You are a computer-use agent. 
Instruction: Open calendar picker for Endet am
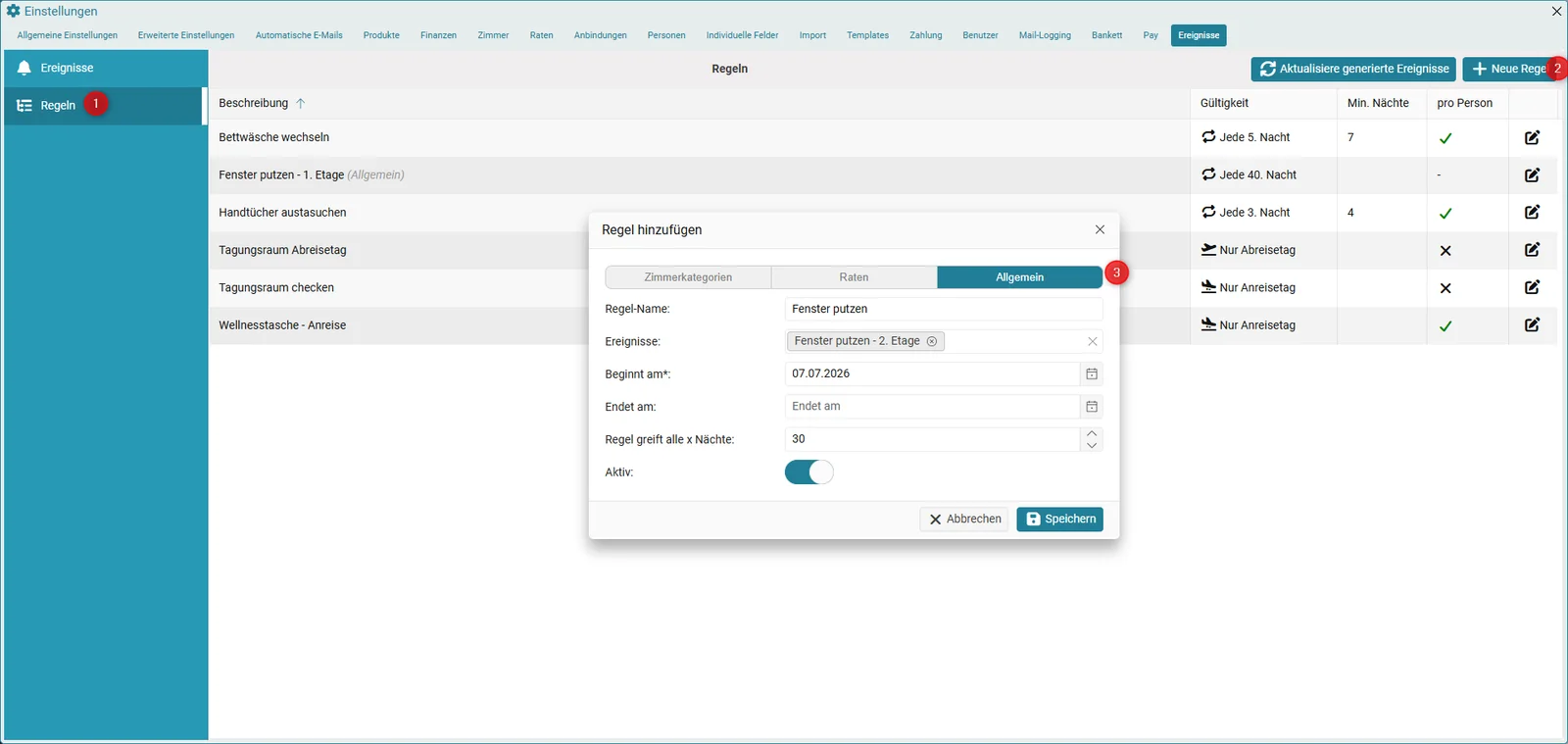pyautogui.click(x=1092, y=407)
